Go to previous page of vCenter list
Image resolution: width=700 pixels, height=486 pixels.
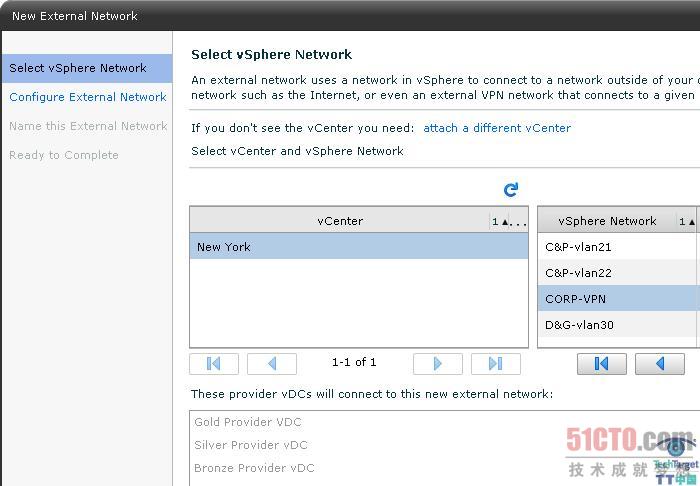[272, 364]
